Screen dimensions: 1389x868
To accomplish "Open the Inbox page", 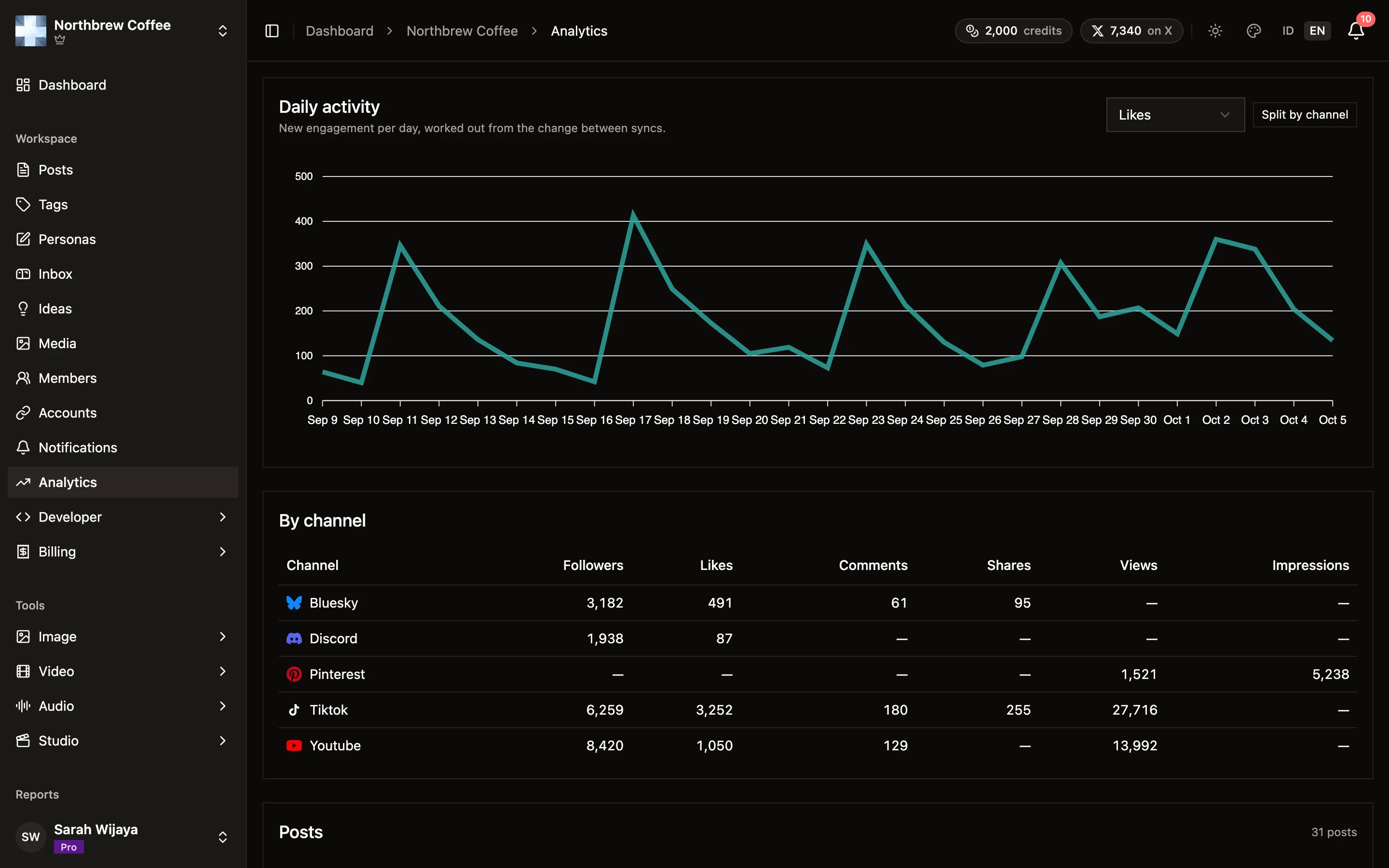I will pyautogui.click(x=123, y=274).
